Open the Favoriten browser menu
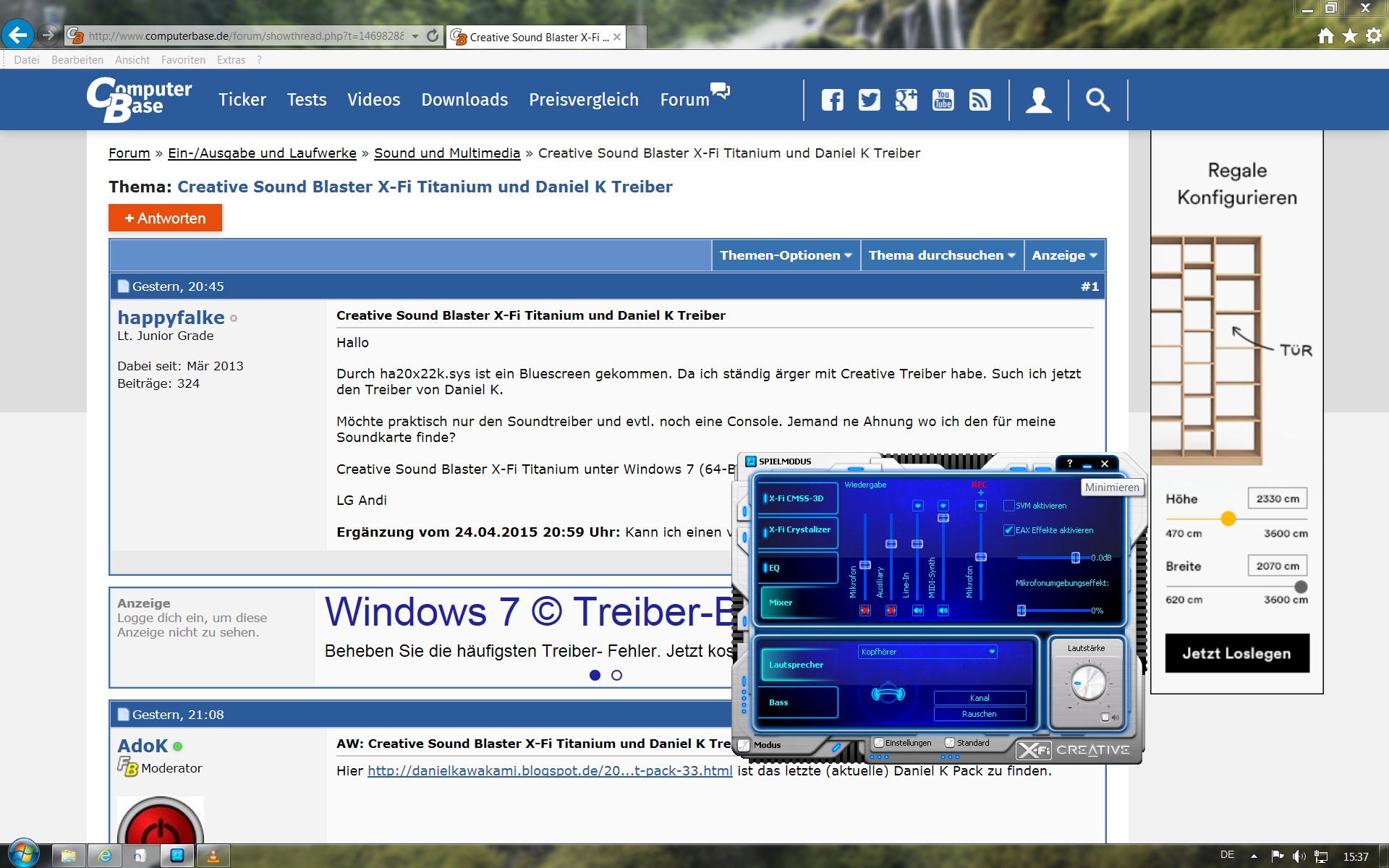The image size is (1389, 868). tap(183, 60)
